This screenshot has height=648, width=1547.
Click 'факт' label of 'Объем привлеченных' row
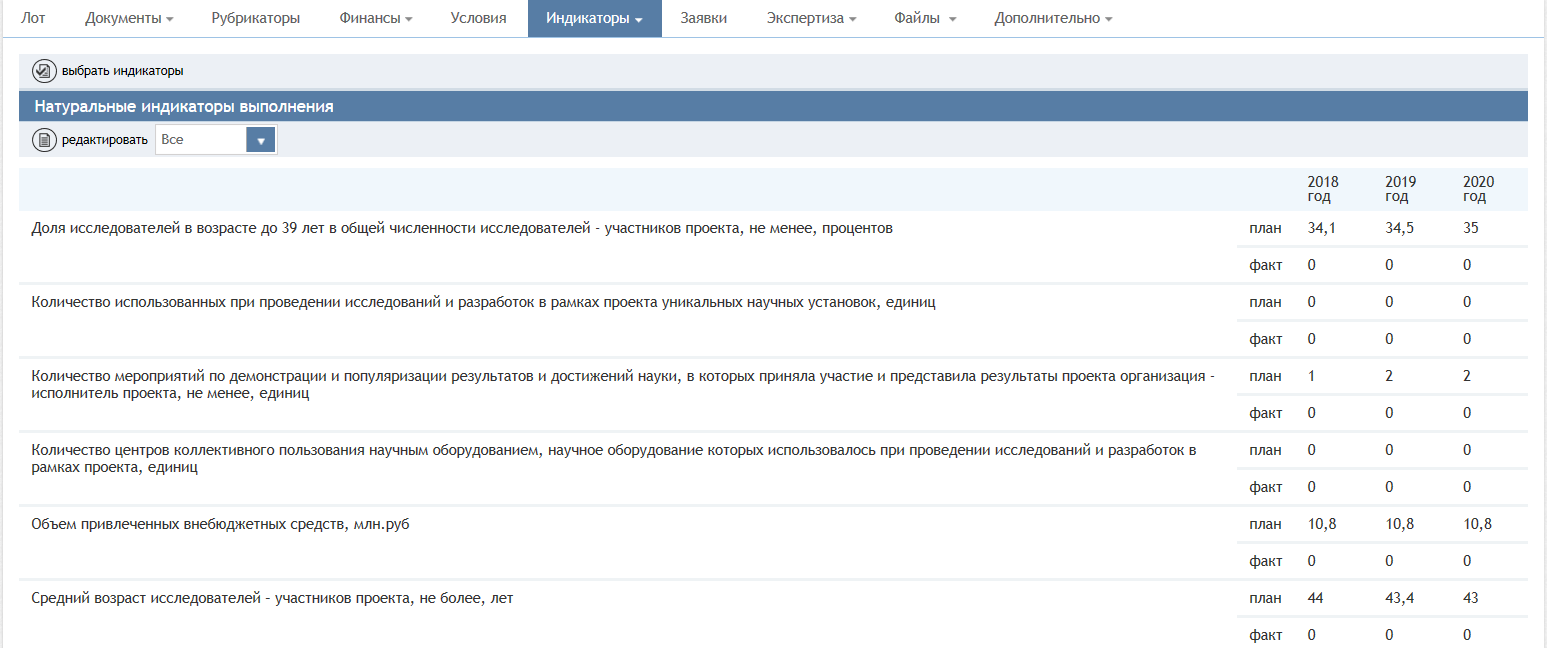(1266, 561)
